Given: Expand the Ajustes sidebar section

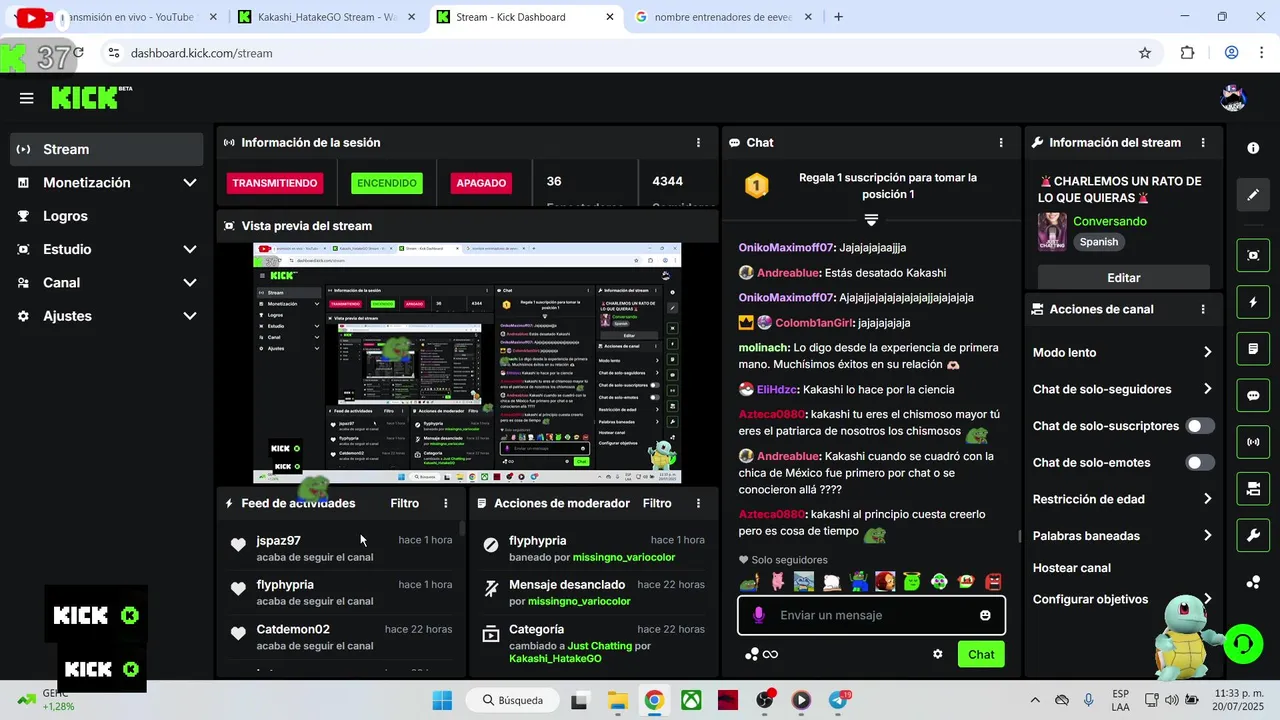Looking at the screenshot, I should tap(190, 316).
